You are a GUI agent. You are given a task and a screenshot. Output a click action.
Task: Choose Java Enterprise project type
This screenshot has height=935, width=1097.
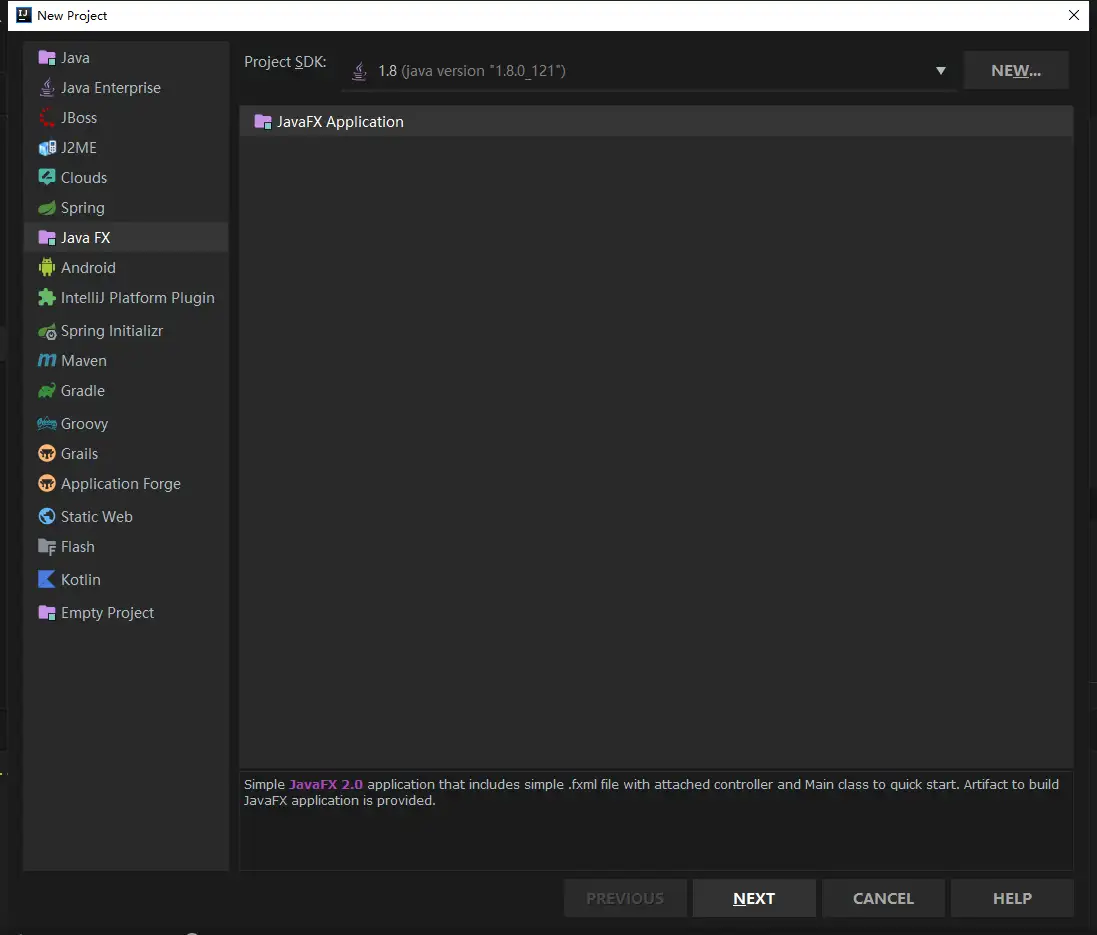click(110, 88)
